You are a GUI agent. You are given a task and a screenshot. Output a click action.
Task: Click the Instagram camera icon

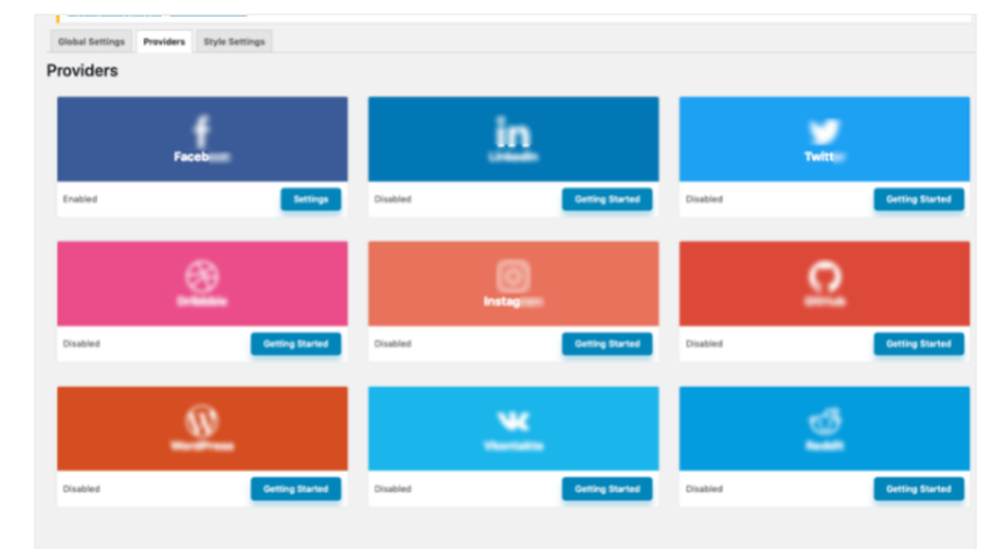tap(513, 276)
